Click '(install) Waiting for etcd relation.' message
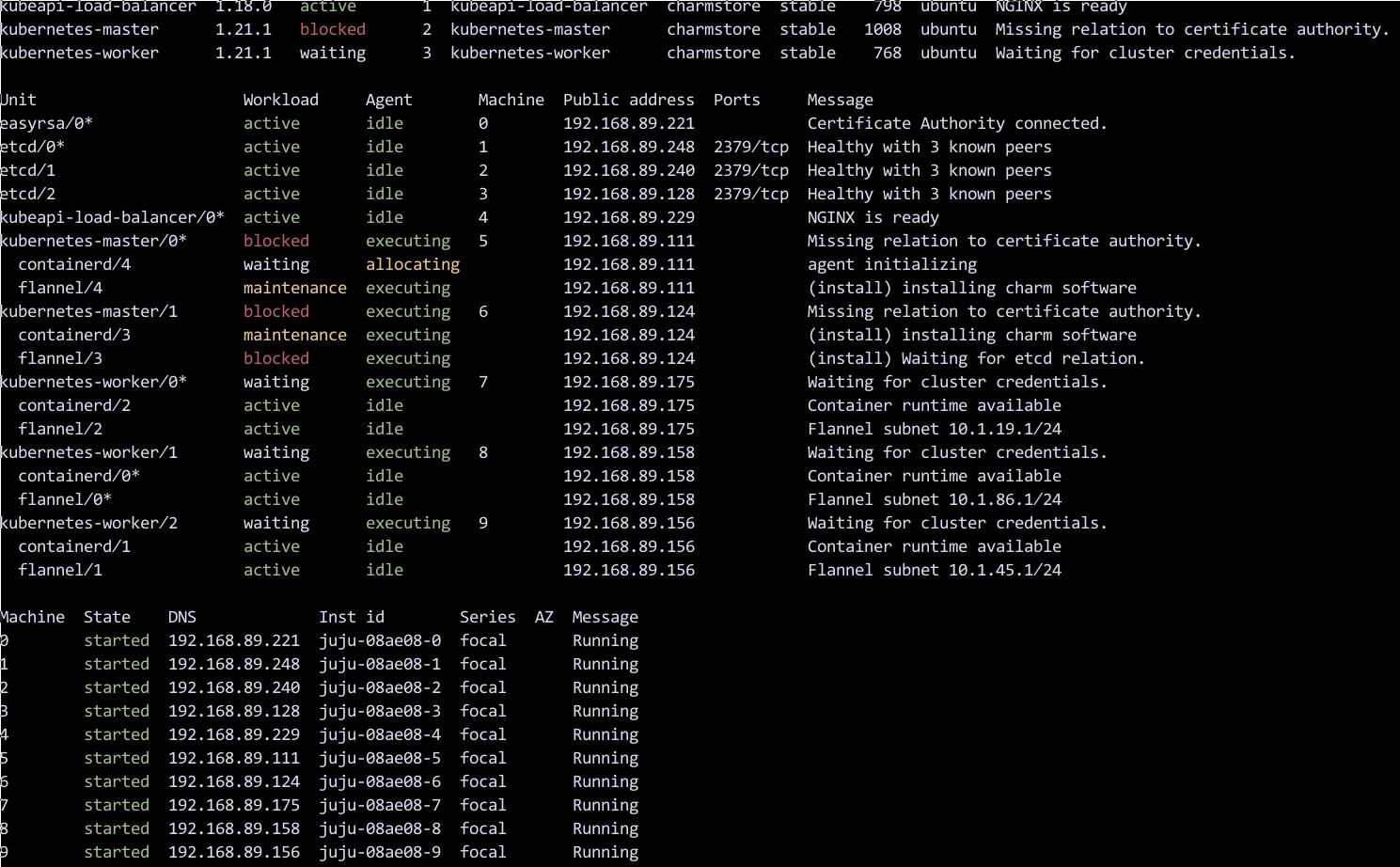This screenshot has height=867, width=1400. tap(977, 358)
